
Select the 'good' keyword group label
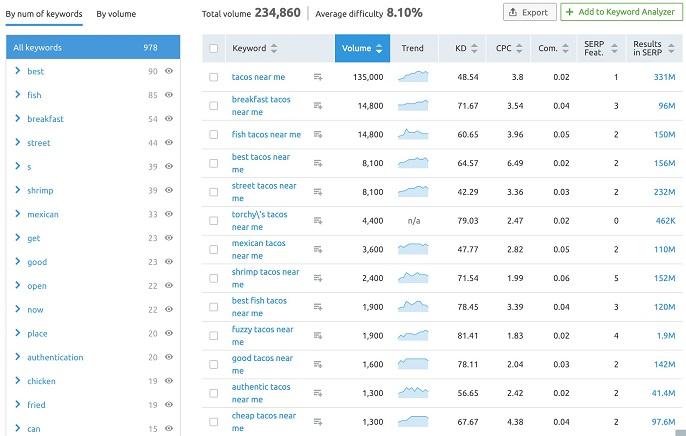[x=37, y=262]
